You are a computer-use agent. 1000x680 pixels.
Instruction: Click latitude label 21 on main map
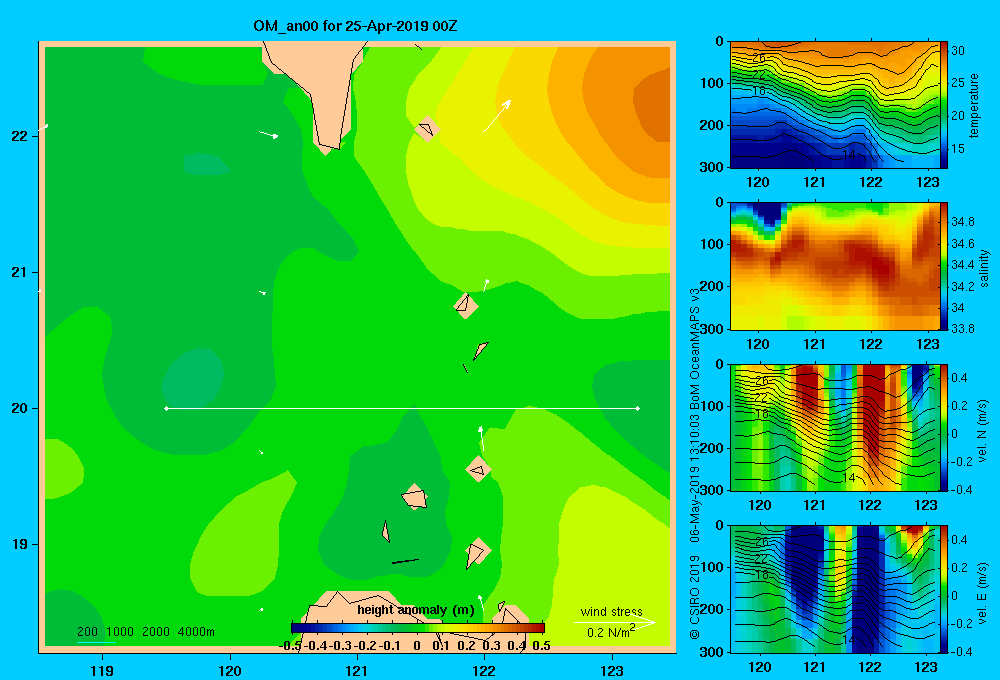[x=20, y=272]
